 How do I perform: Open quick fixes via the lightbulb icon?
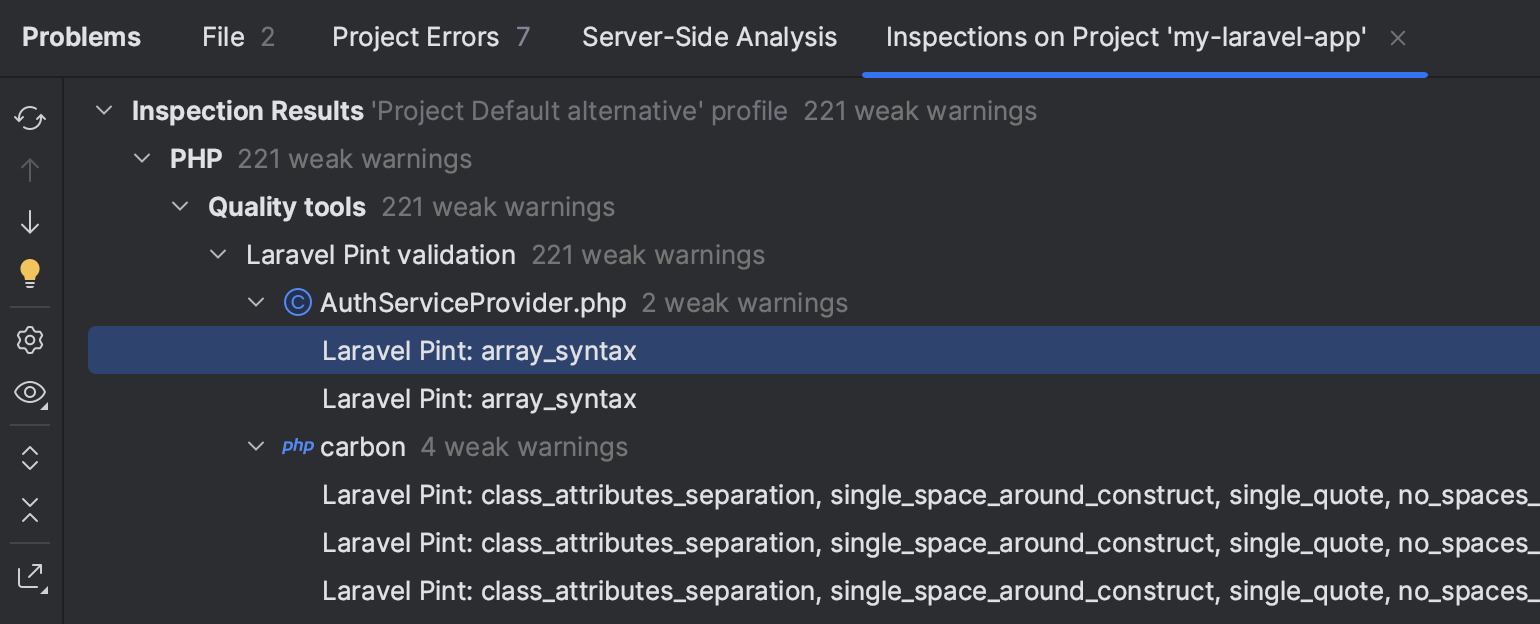[29, 271]
